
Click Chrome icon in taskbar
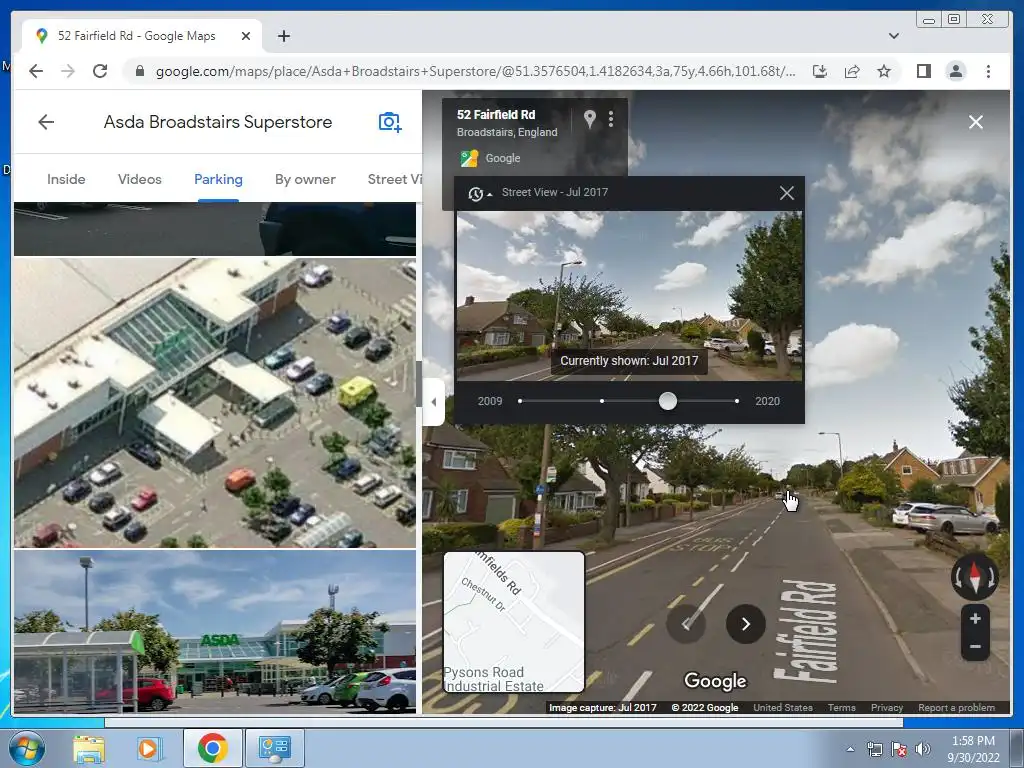(x=212, y=748)
